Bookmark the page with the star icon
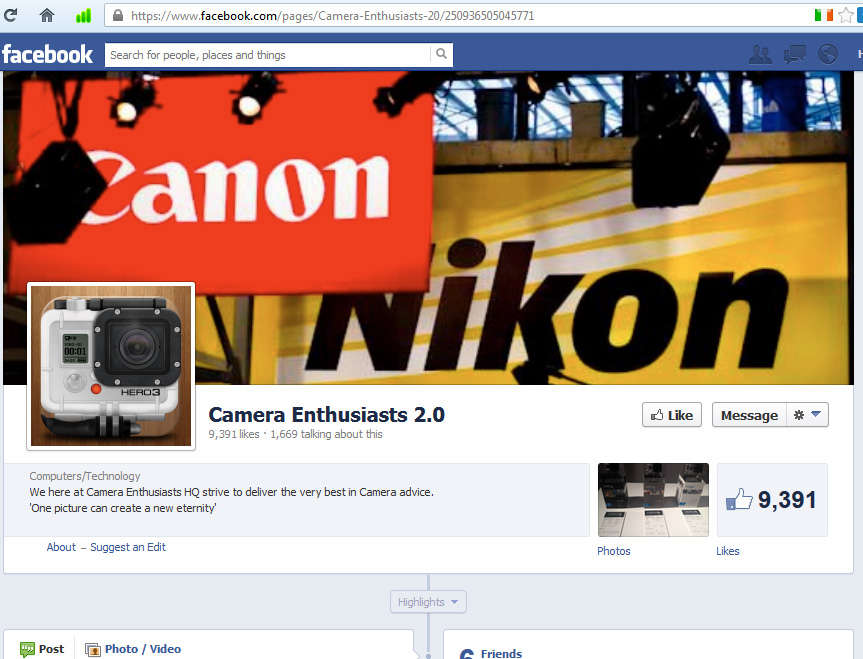 coord(847,15)
